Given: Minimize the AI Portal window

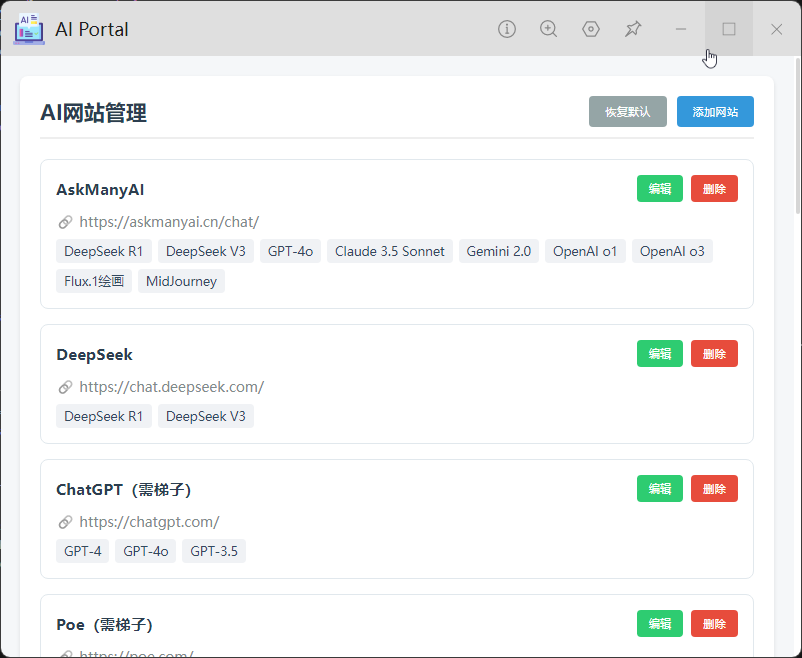Looking at the screenshot, I should click(x=681, y=29).
